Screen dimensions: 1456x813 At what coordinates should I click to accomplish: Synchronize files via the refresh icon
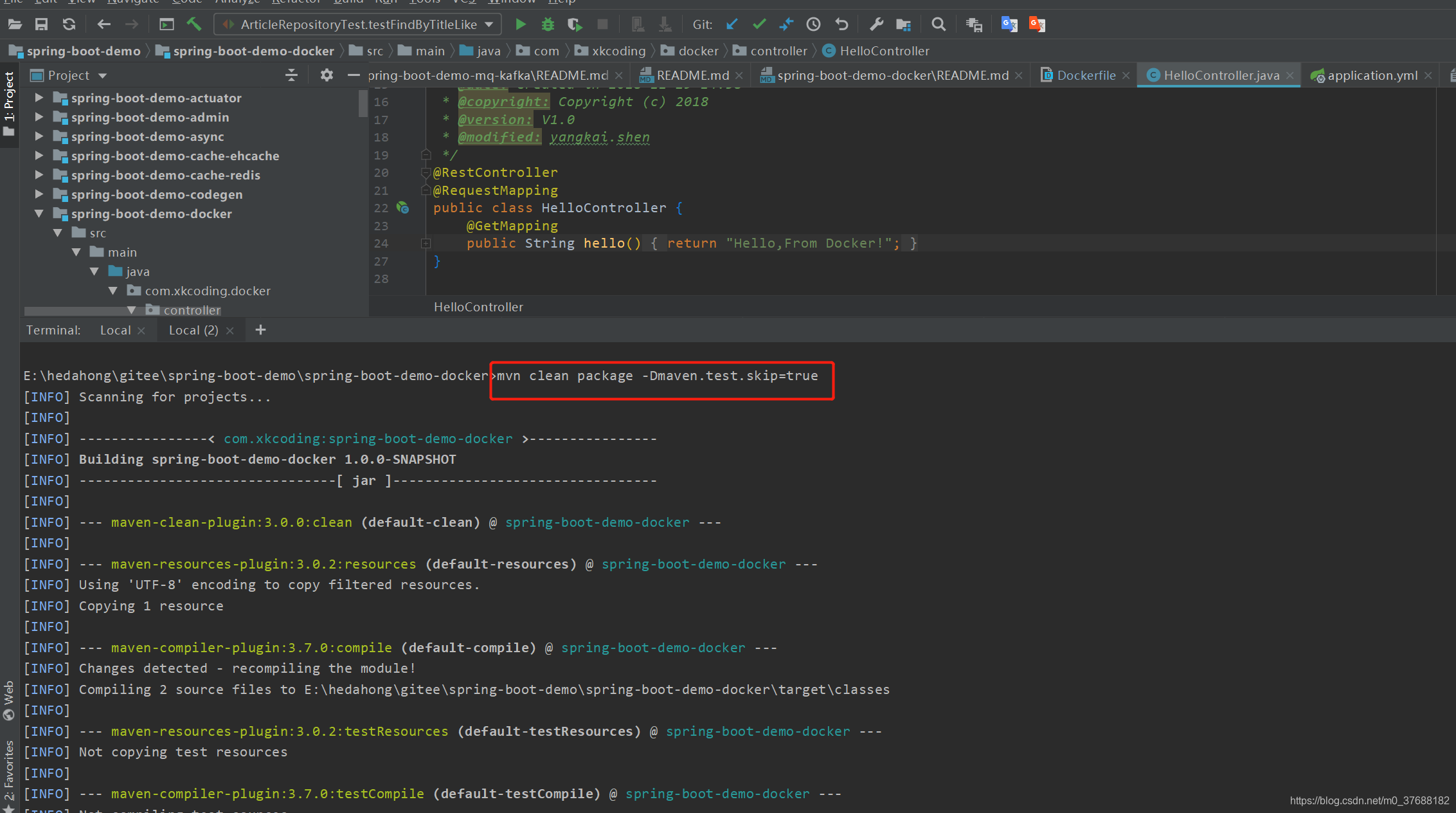pos(69,24)
